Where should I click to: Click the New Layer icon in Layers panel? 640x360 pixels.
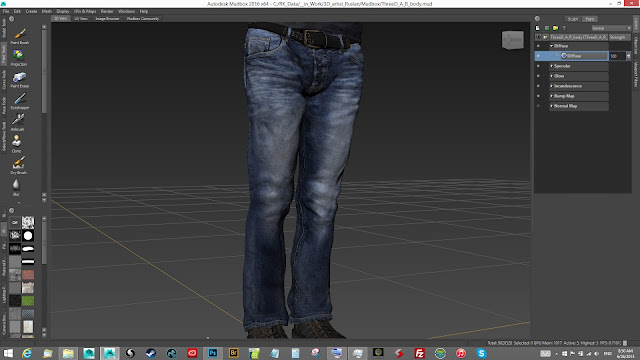coord(538,28)
